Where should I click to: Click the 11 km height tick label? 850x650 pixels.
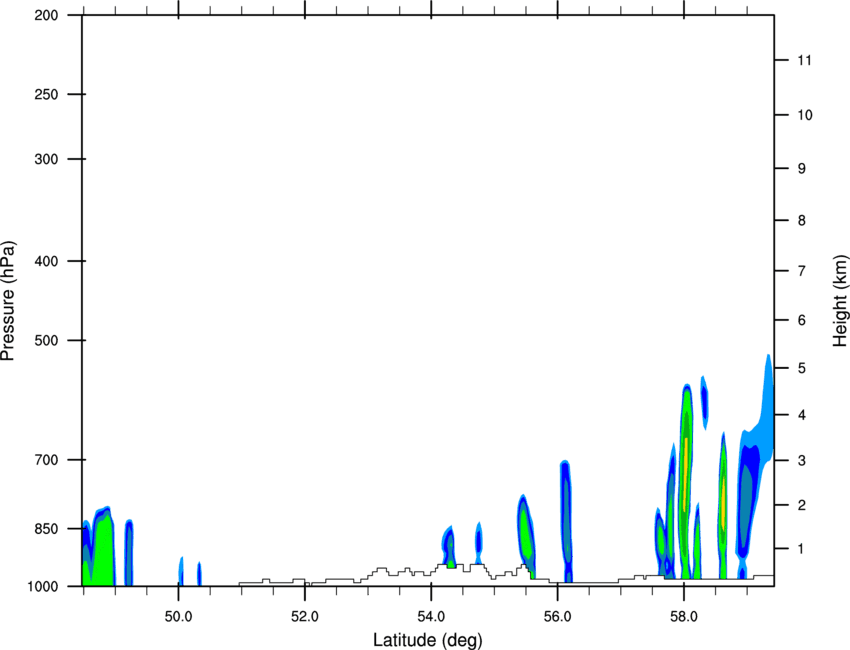click(804, 60)
